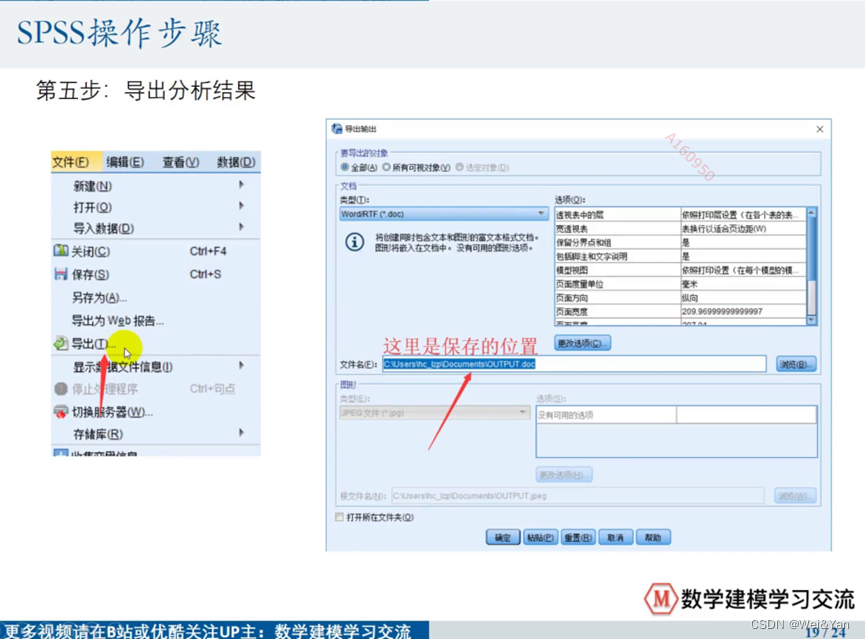Click the greyed 更改选项(H)... graphics button
The height and width of the screenshot is (639, 865).
[564, 475]
